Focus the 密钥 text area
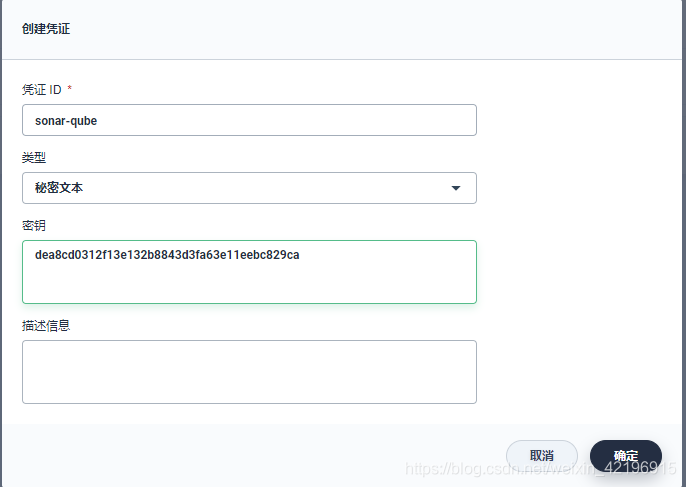 coord(249,272)
